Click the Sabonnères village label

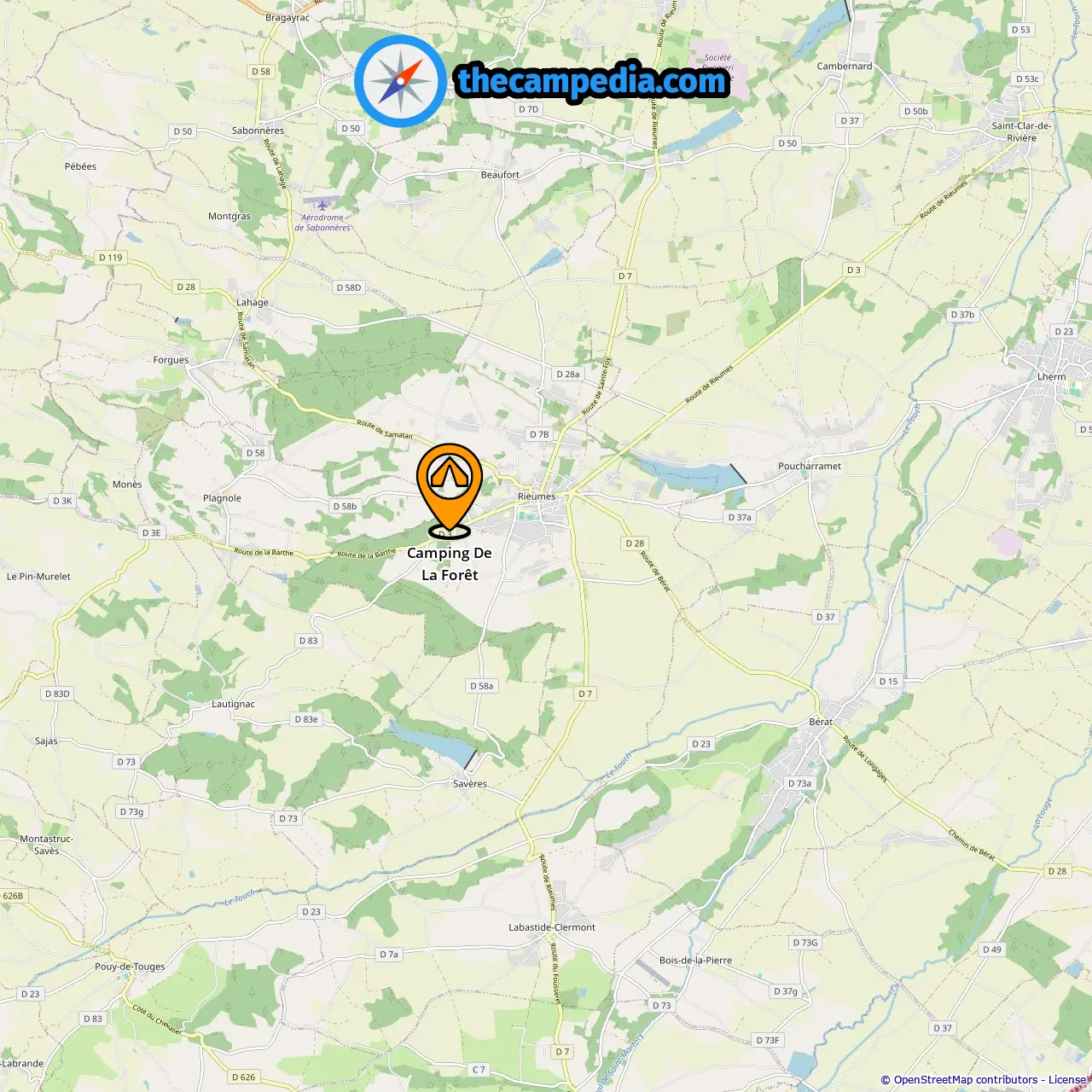point(258,131)
